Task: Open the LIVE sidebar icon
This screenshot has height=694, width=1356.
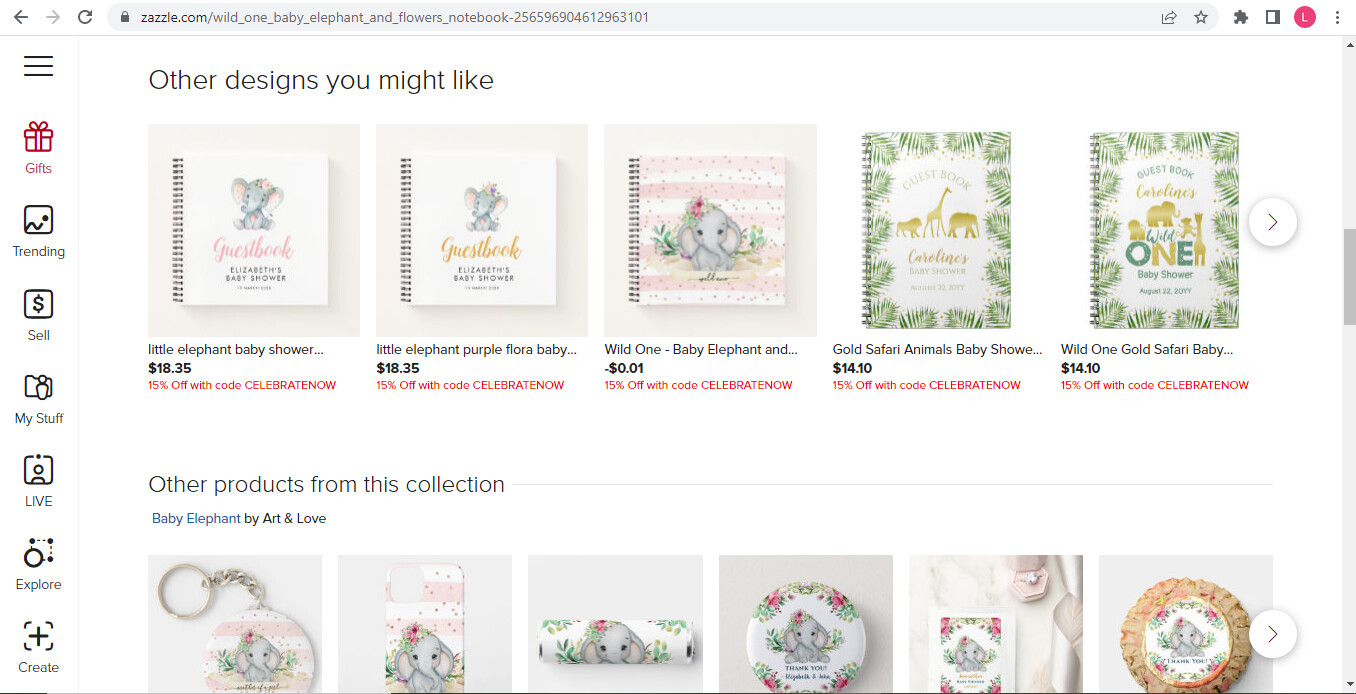Action: coord(39,481)
